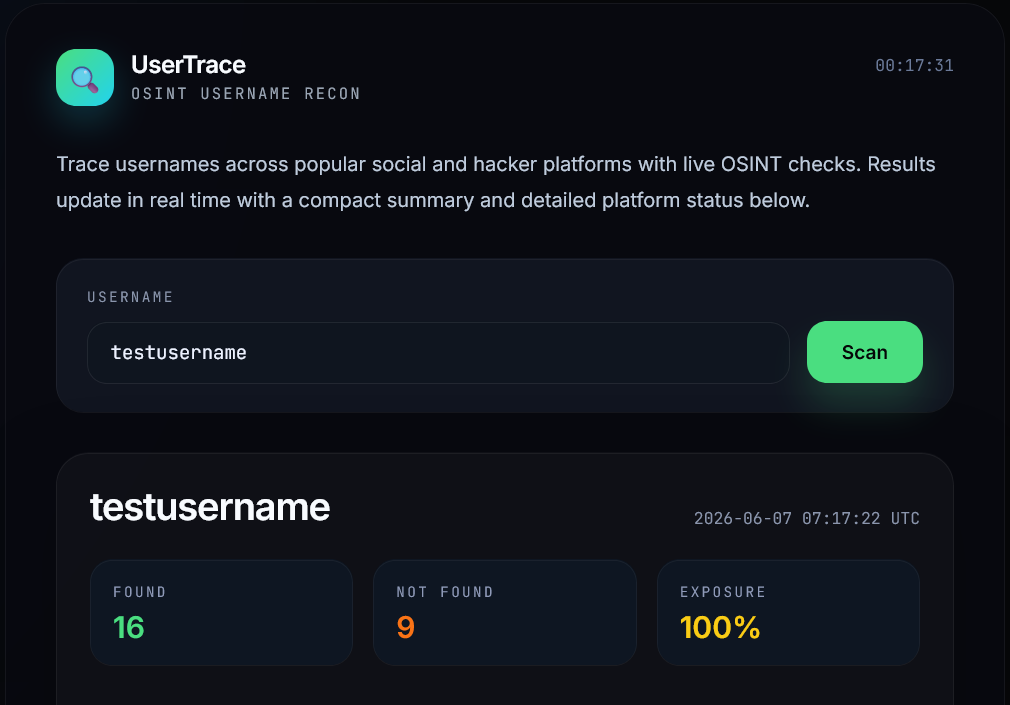Click the NOT FOUND label in summary card

click(445, 592)
